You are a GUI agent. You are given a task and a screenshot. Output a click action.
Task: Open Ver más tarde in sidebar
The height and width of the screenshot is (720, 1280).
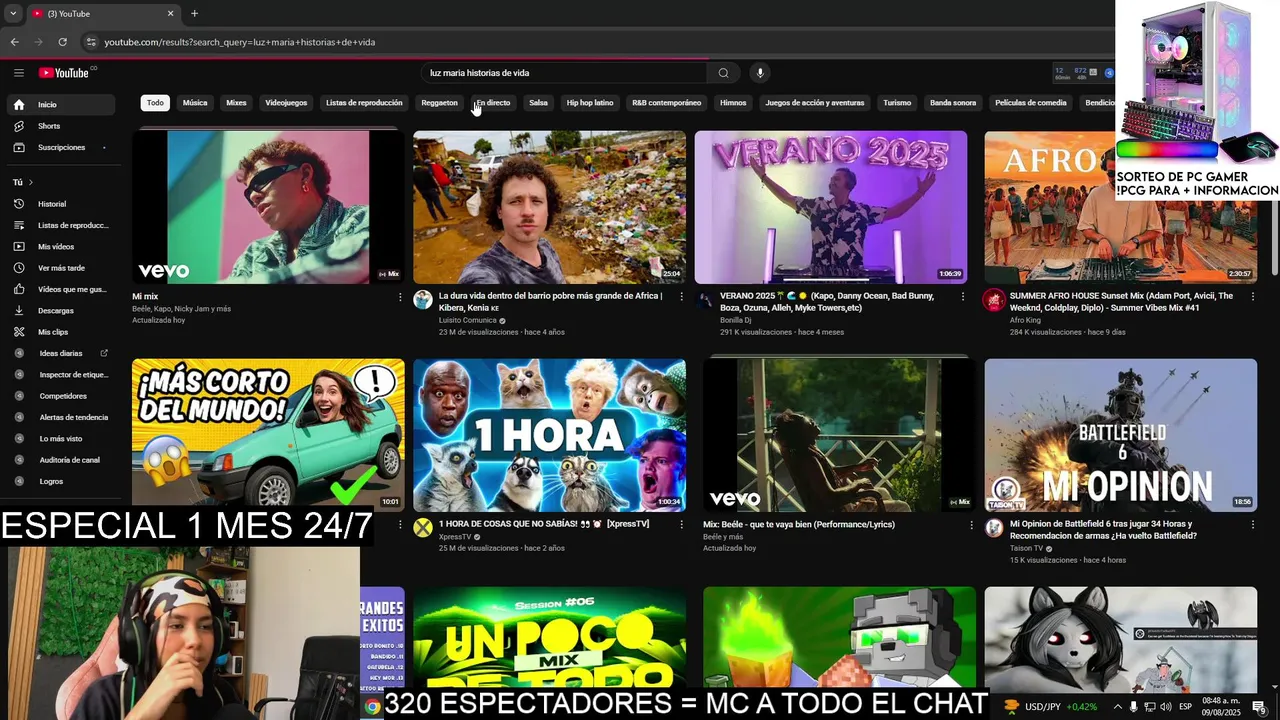(62, 268)
